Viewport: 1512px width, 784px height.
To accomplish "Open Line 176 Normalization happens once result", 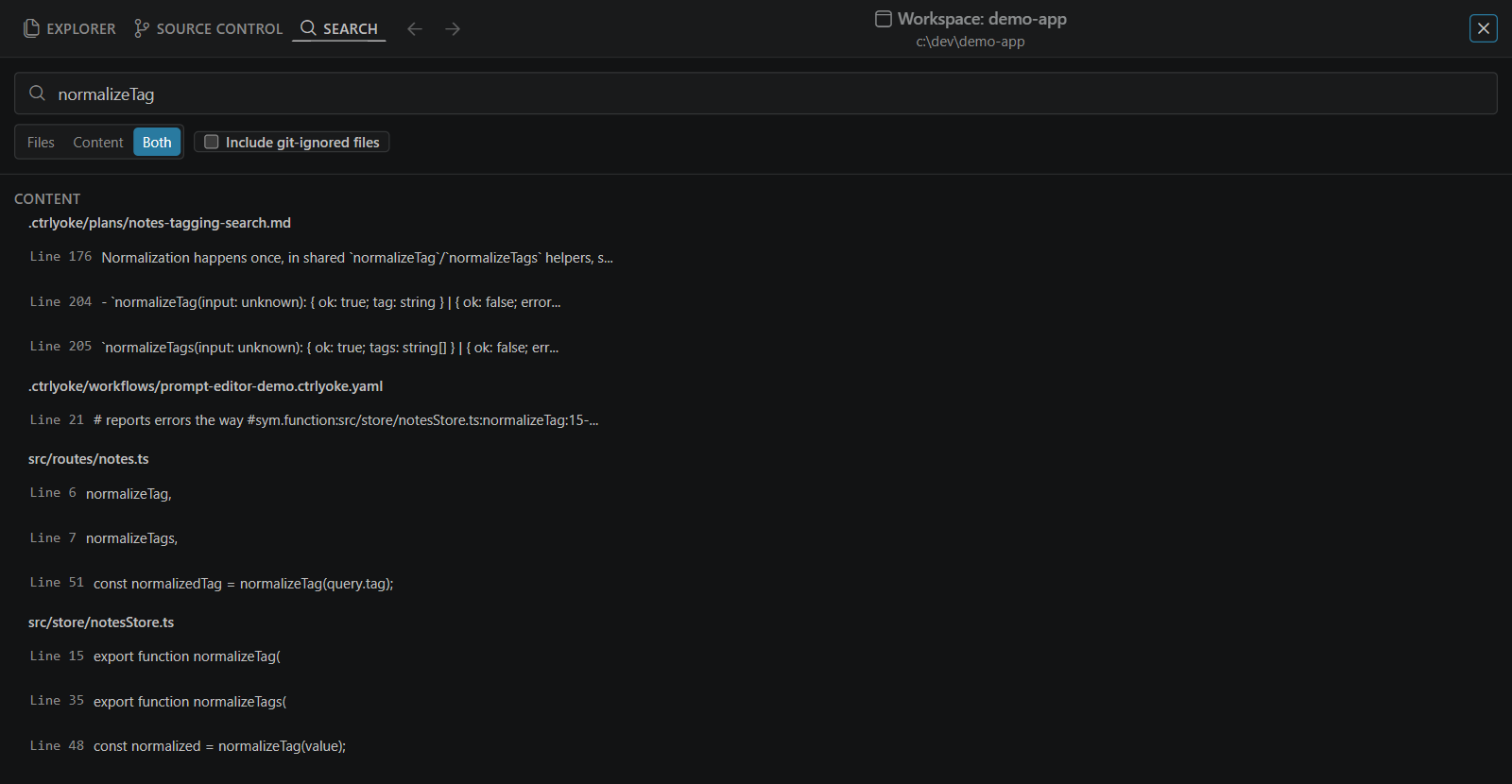I will (x=321, y=257).
